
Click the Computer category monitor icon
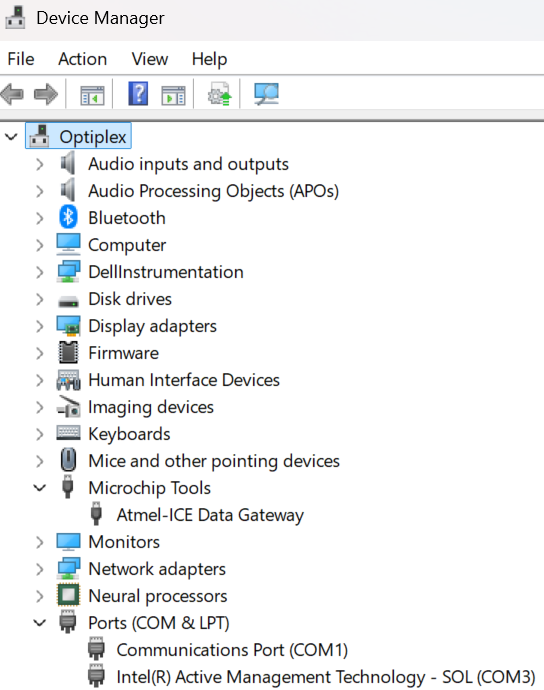[69, 244]
